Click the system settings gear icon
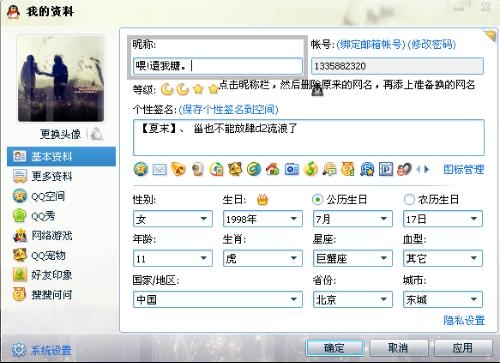The width and height of the screenshot is (500, 363). coord(19,350)
